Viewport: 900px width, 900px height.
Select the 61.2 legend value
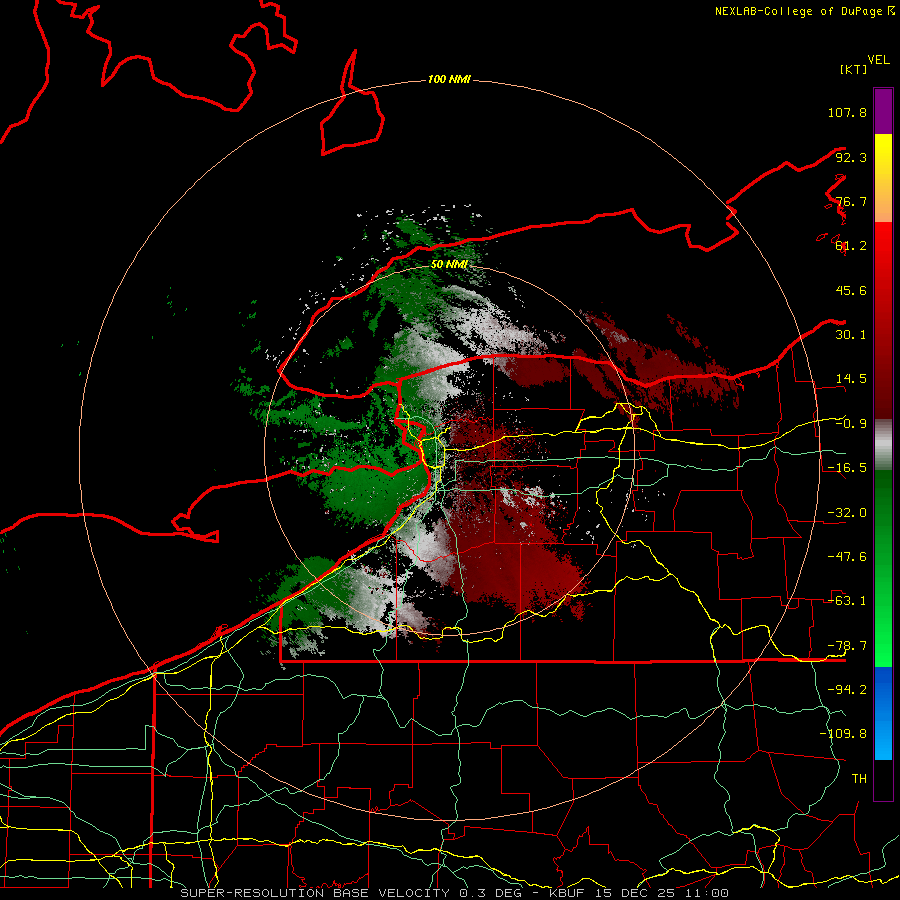pos(851,246)
